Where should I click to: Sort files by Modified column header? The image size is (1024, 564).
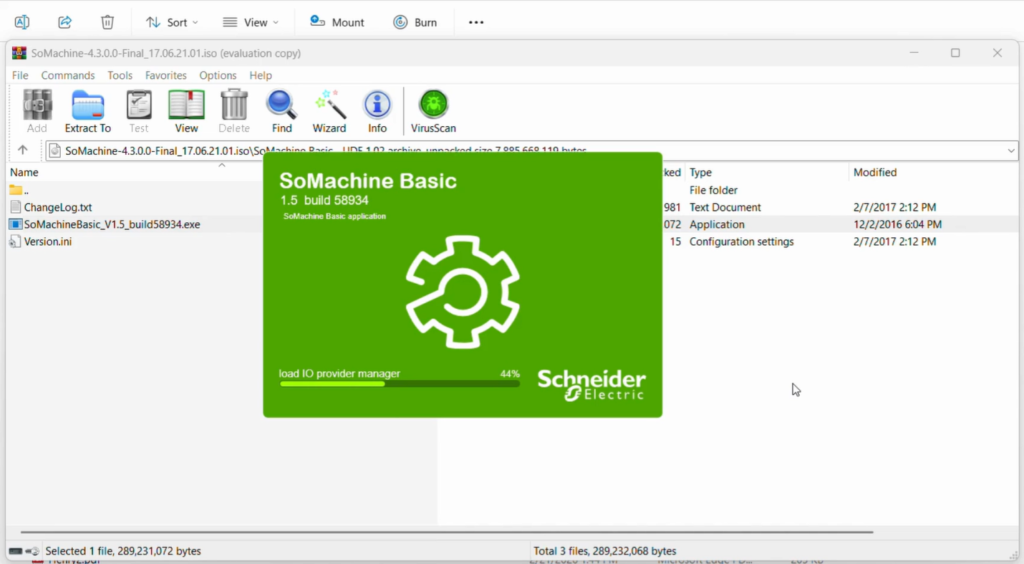(875, 173)
